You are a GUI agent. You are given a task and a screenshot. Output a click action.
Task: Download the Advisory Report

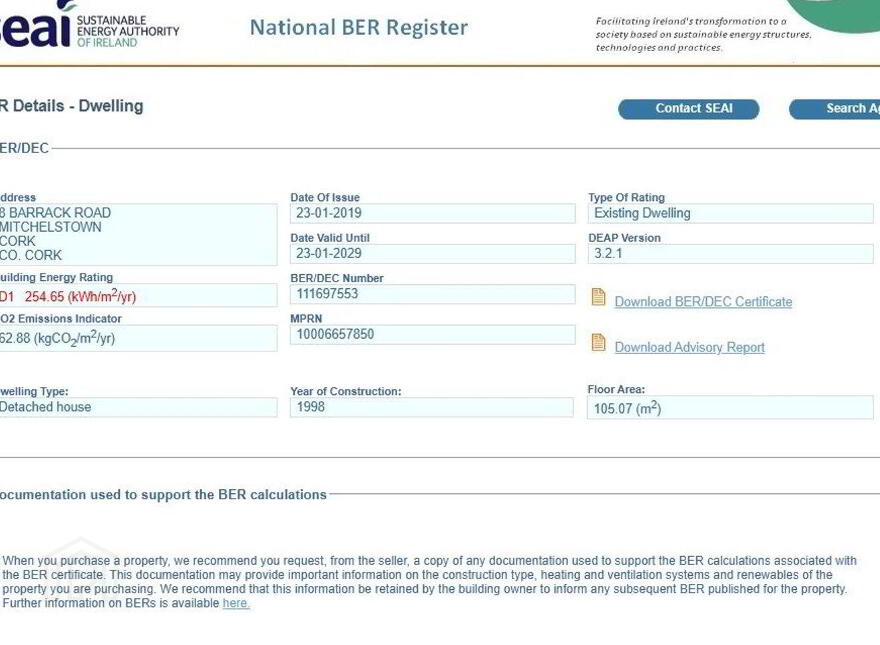point(690,347)
